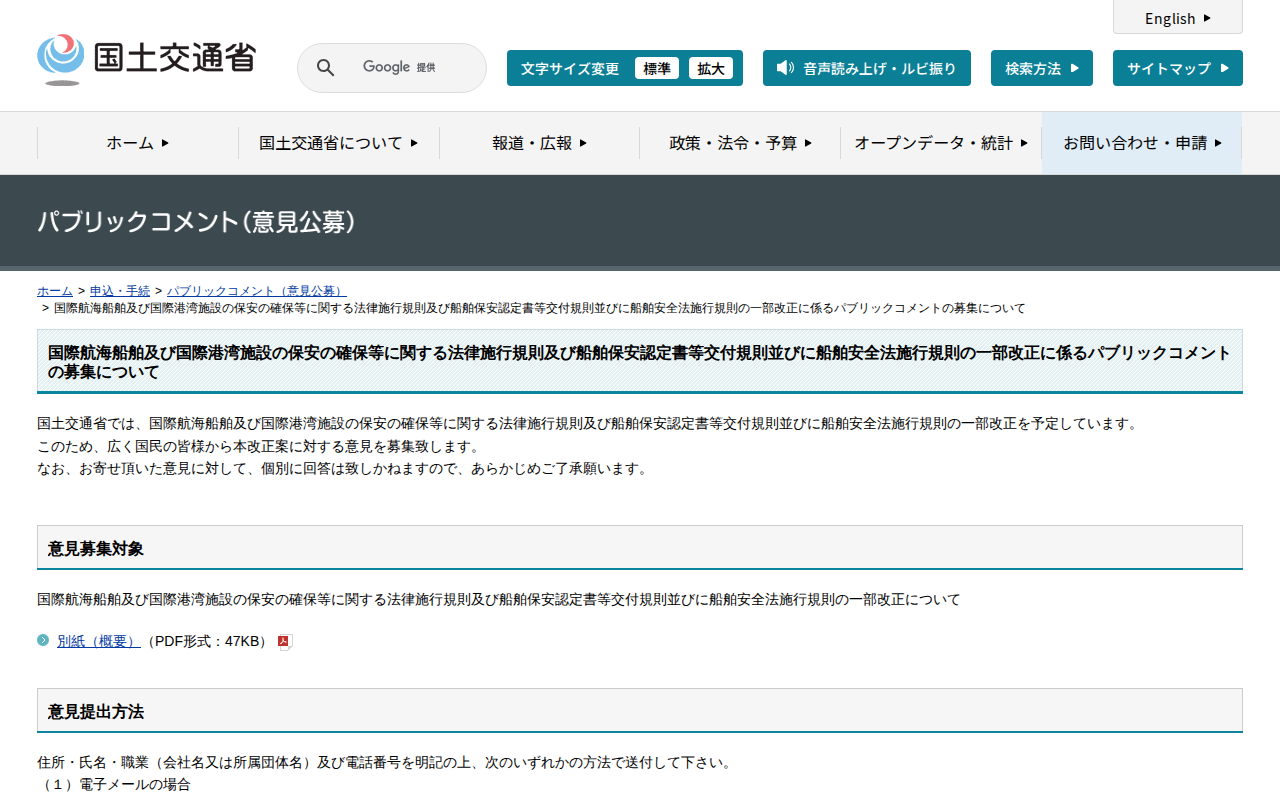This screenshot has height=800, width=1280.
Task: Click the Google 提供 search branding
Action: [x=400, y=67]
